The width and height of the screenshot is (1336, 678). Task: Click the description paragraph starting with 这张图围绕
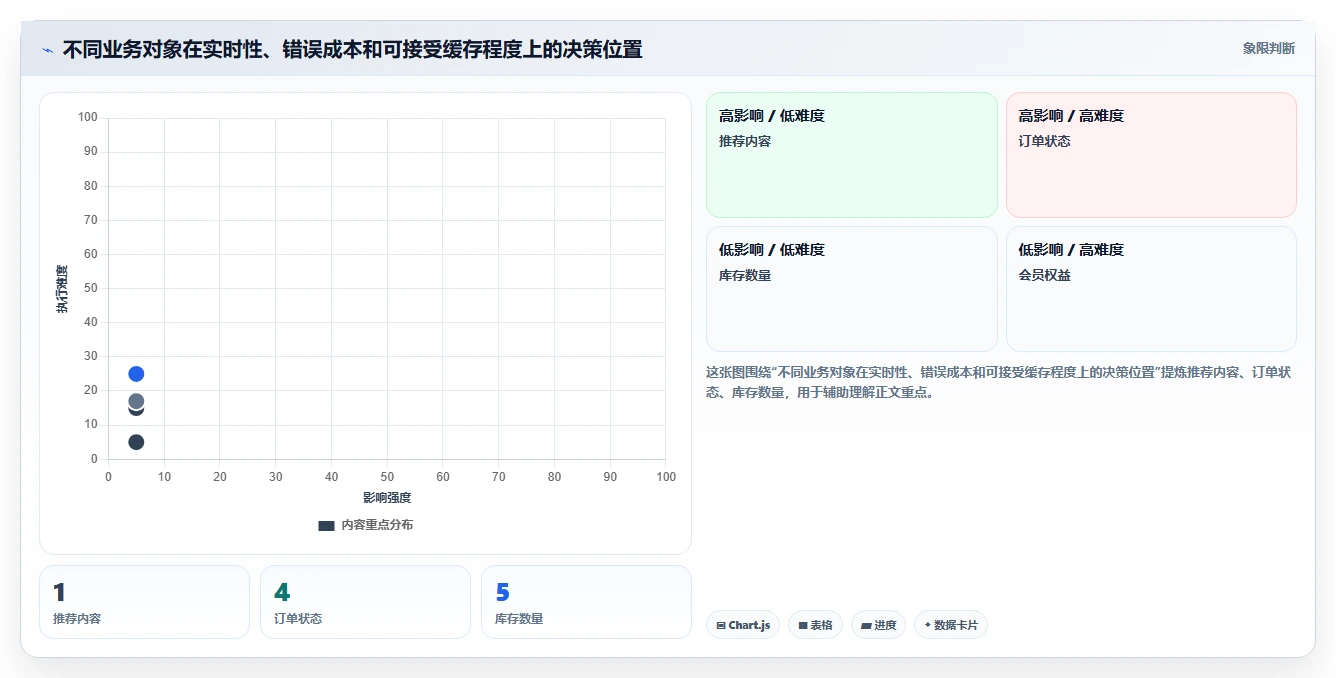click(x=1000, y=382)
